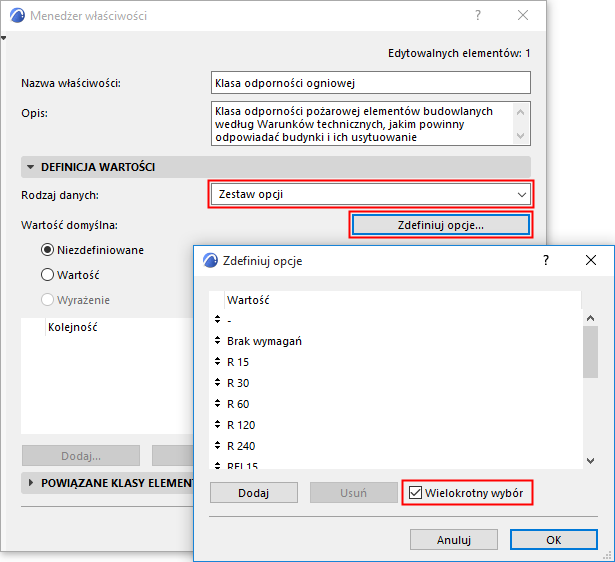Open help in Menedżer właściwości window
Image resolution: width=615 pixels, height=562 pixels.
(x=478, y=15)
